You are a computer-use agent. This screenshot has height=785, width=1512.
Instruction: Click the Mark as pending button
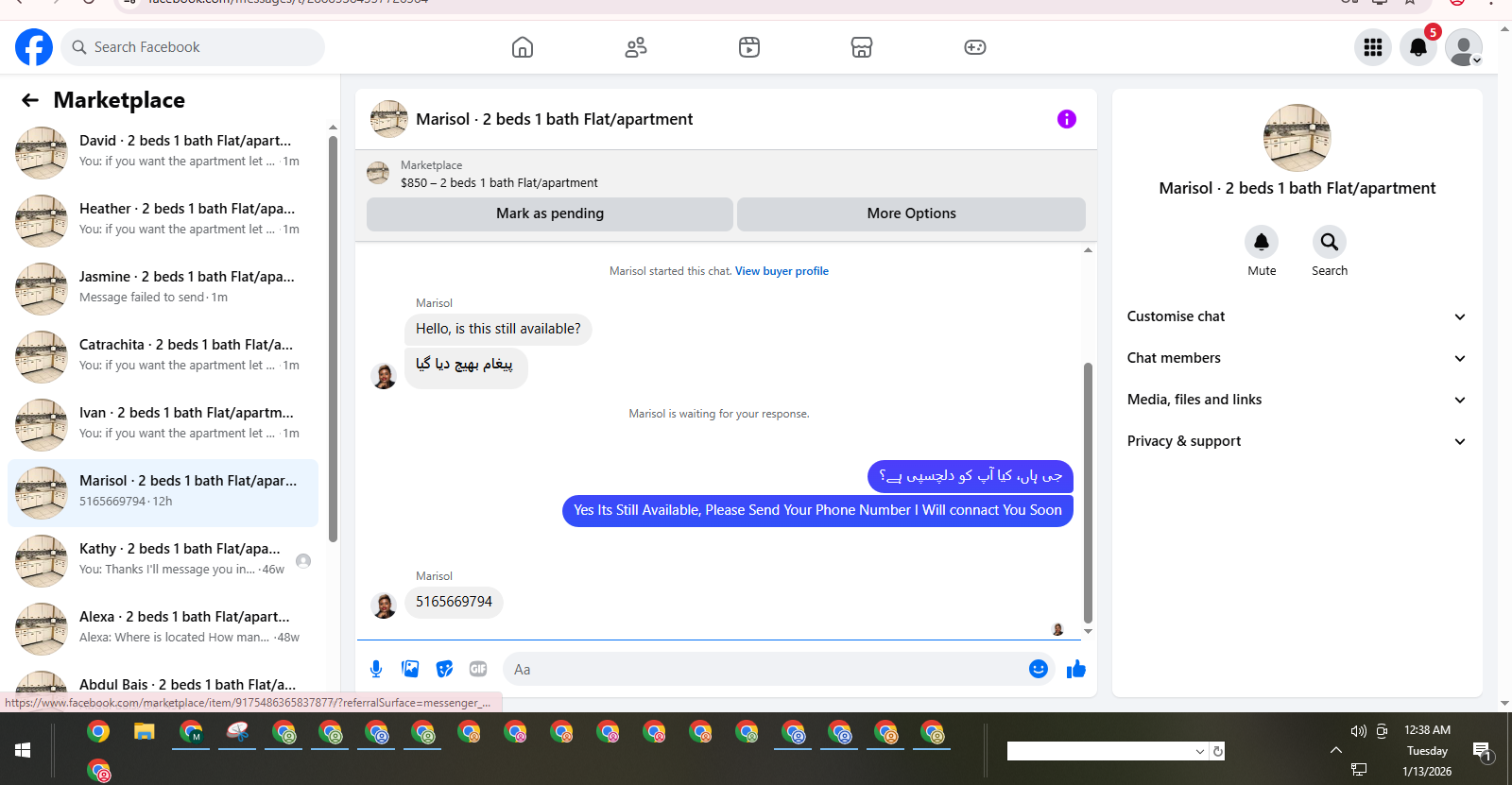[x=550, y=213]
